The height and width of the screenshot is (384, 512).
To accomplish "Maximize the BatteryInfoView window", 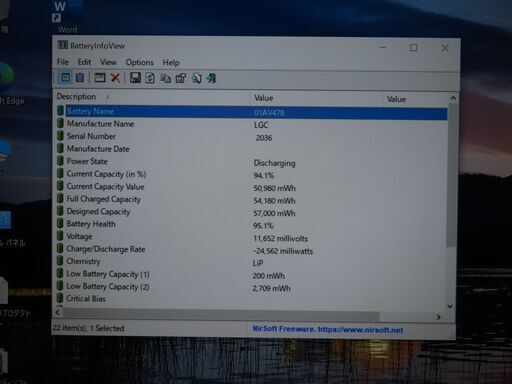I will tap(413, 48).
